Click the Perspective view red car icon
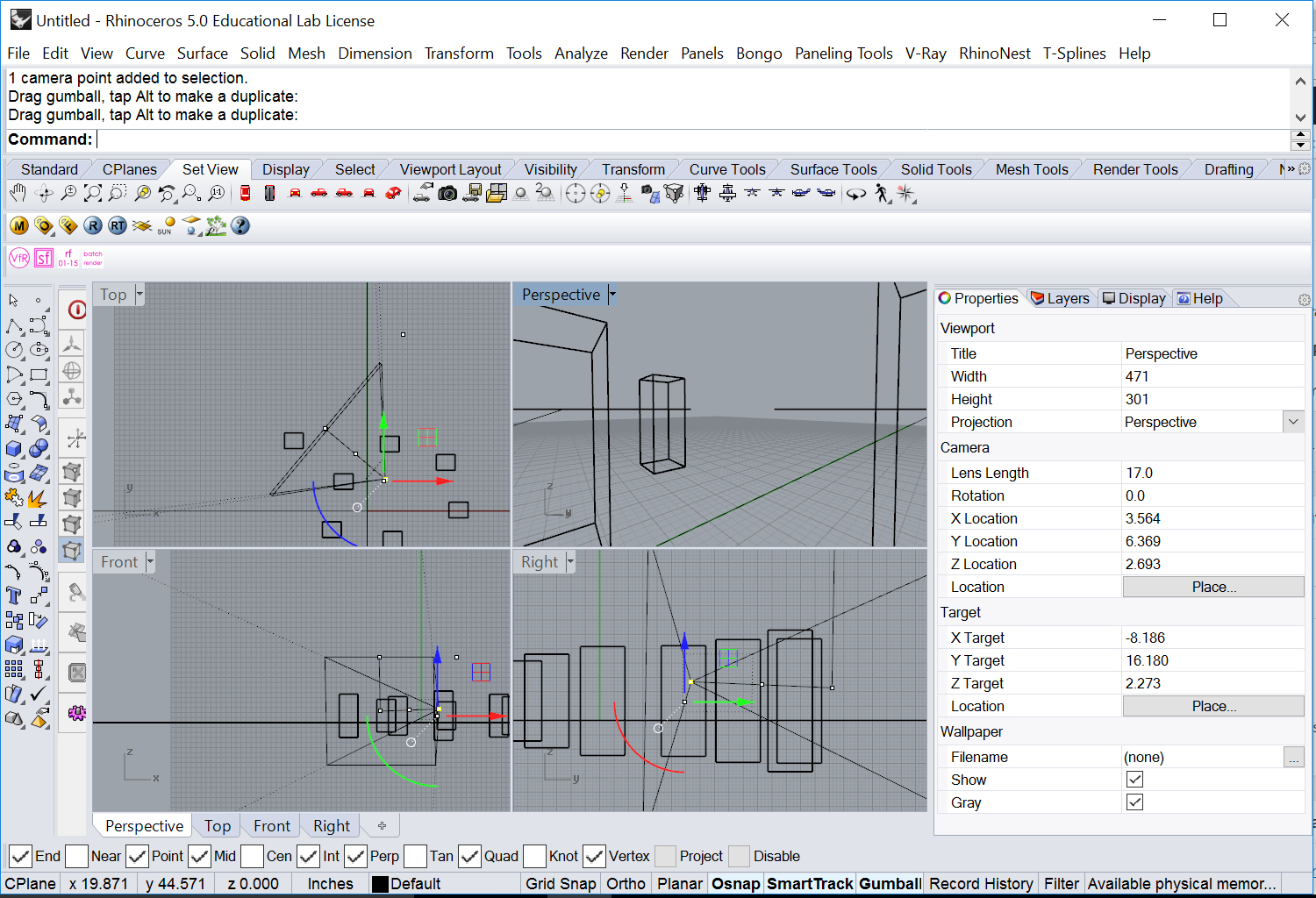The width and height of the screenshot is (1316, 898). tap(393, 193)
